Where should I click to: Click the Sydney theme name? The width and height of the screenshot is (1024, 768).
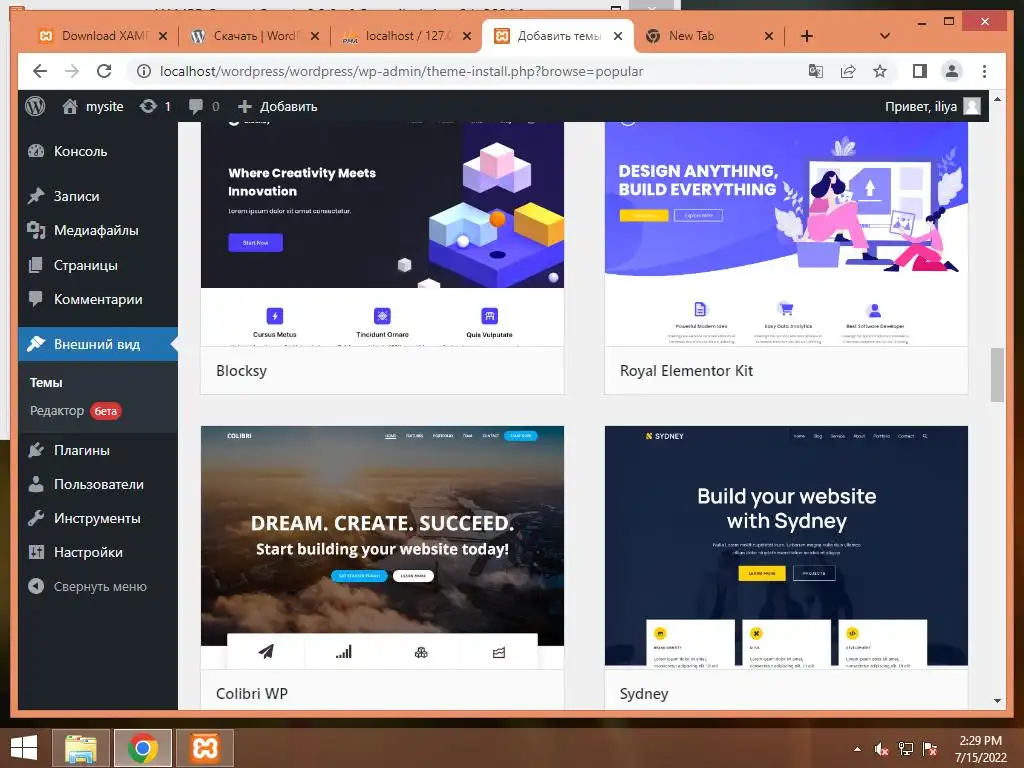coord(644,694)
